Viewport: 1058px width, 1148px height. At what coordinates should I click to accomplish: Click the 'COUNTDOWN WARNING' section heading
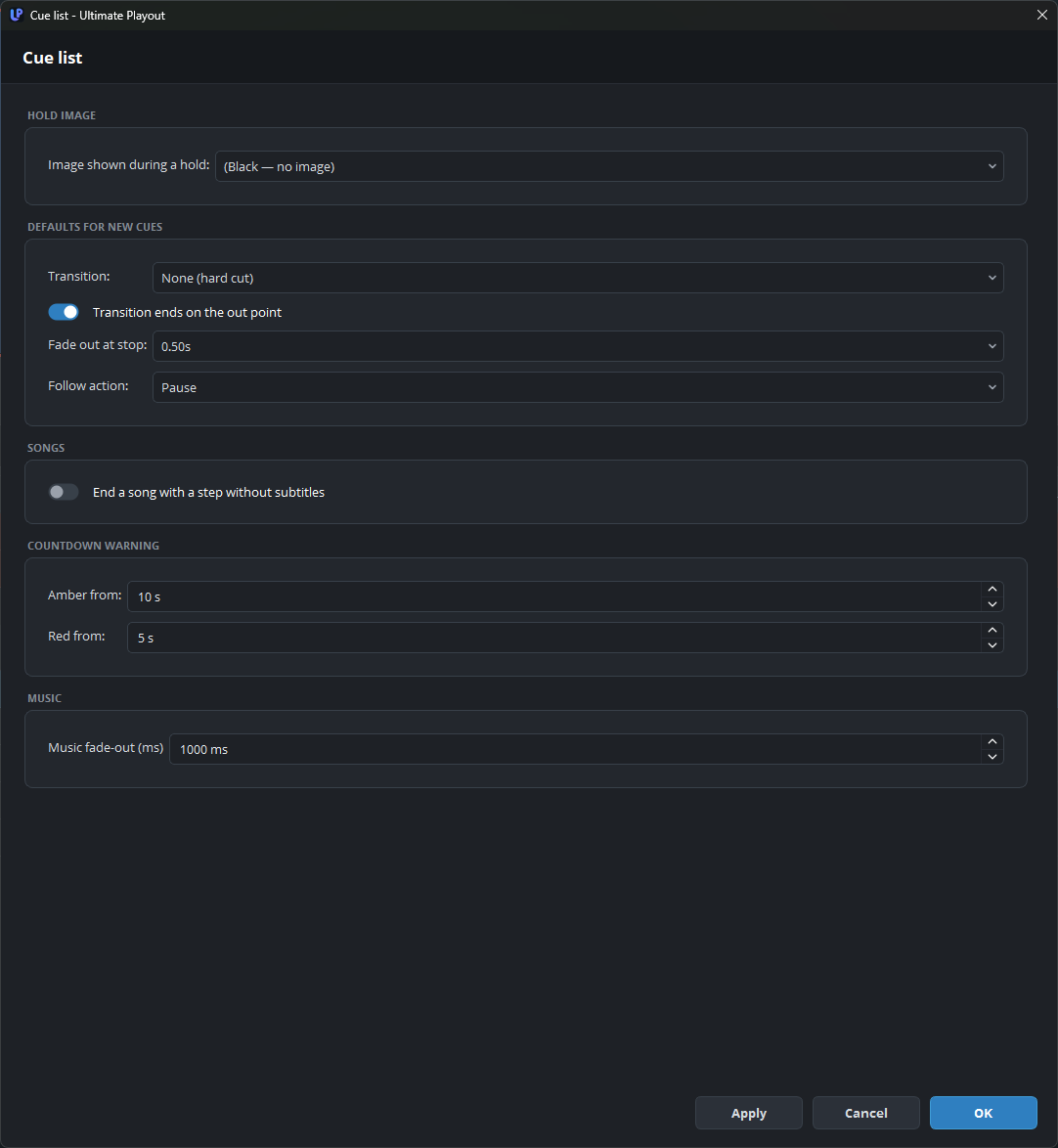coord(93,546)
